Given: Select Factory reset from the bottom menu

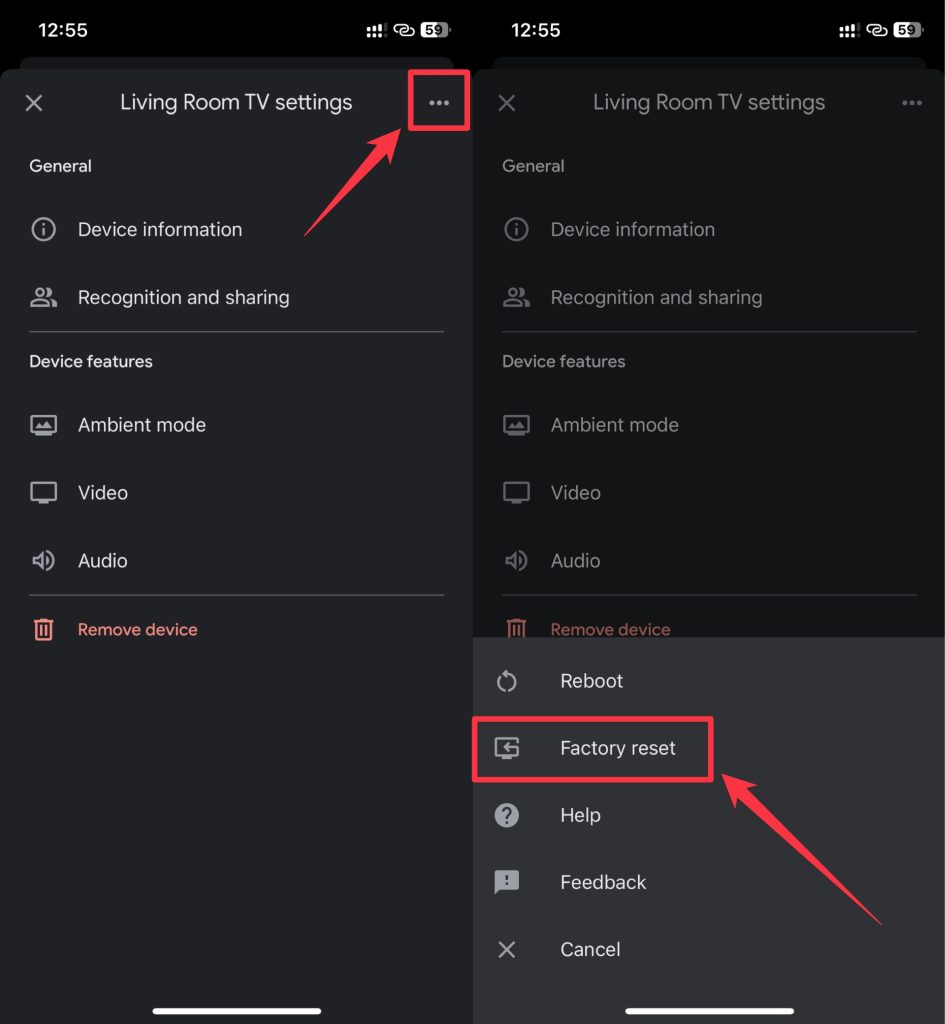Looking at the screenshot, I should pyautogui.click(x=617, y=748).
